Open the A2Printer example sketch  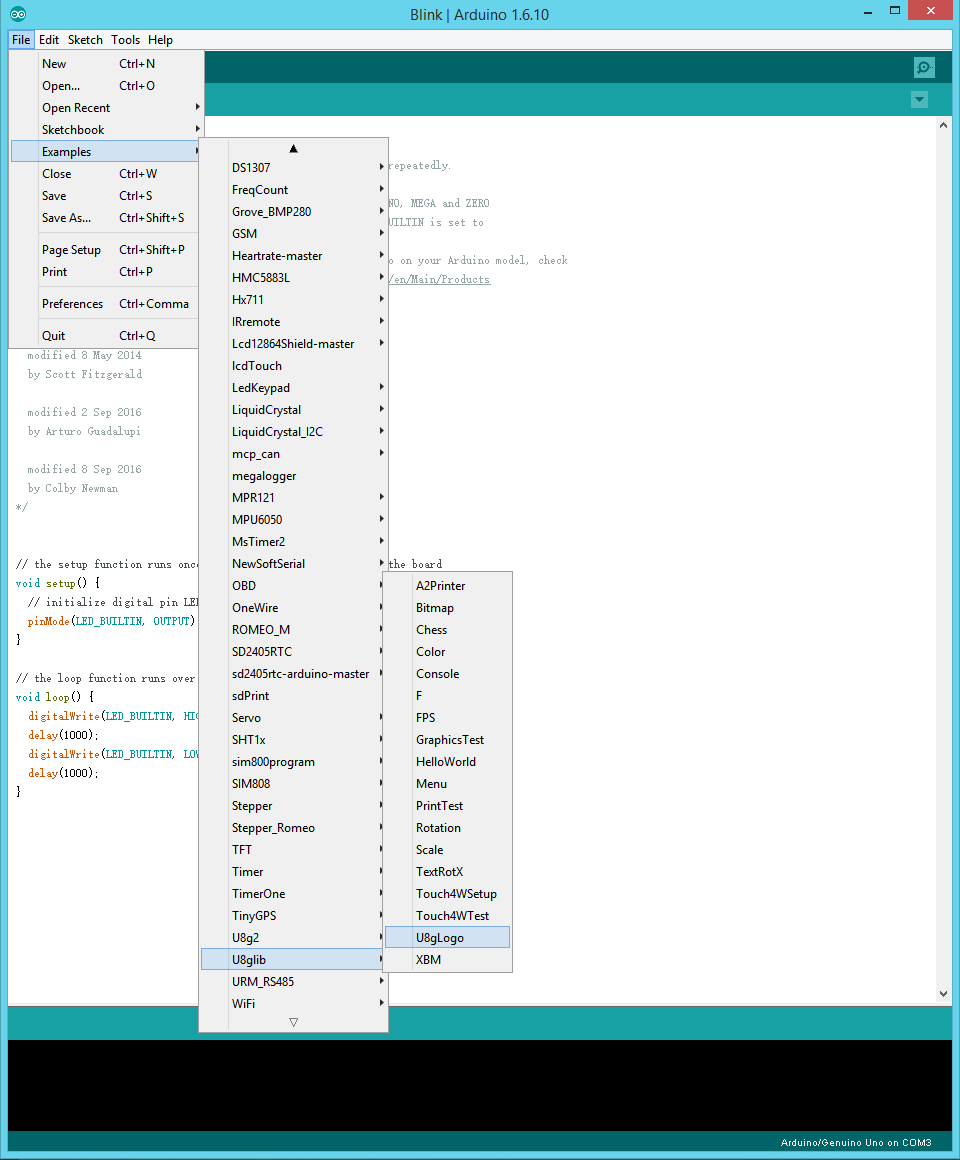447,586
